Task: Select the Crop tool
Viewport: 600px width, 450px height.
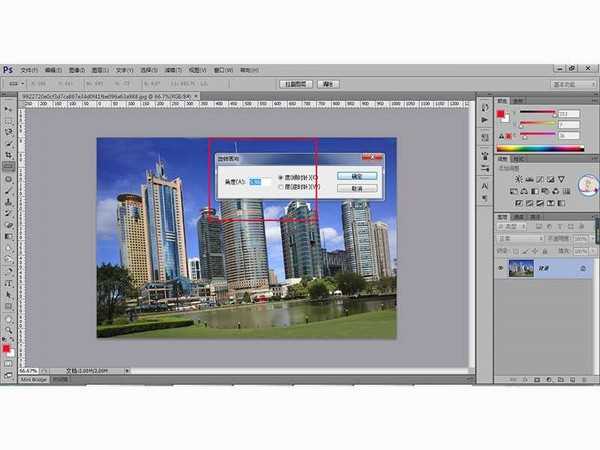Action: [x=9, y=155]
